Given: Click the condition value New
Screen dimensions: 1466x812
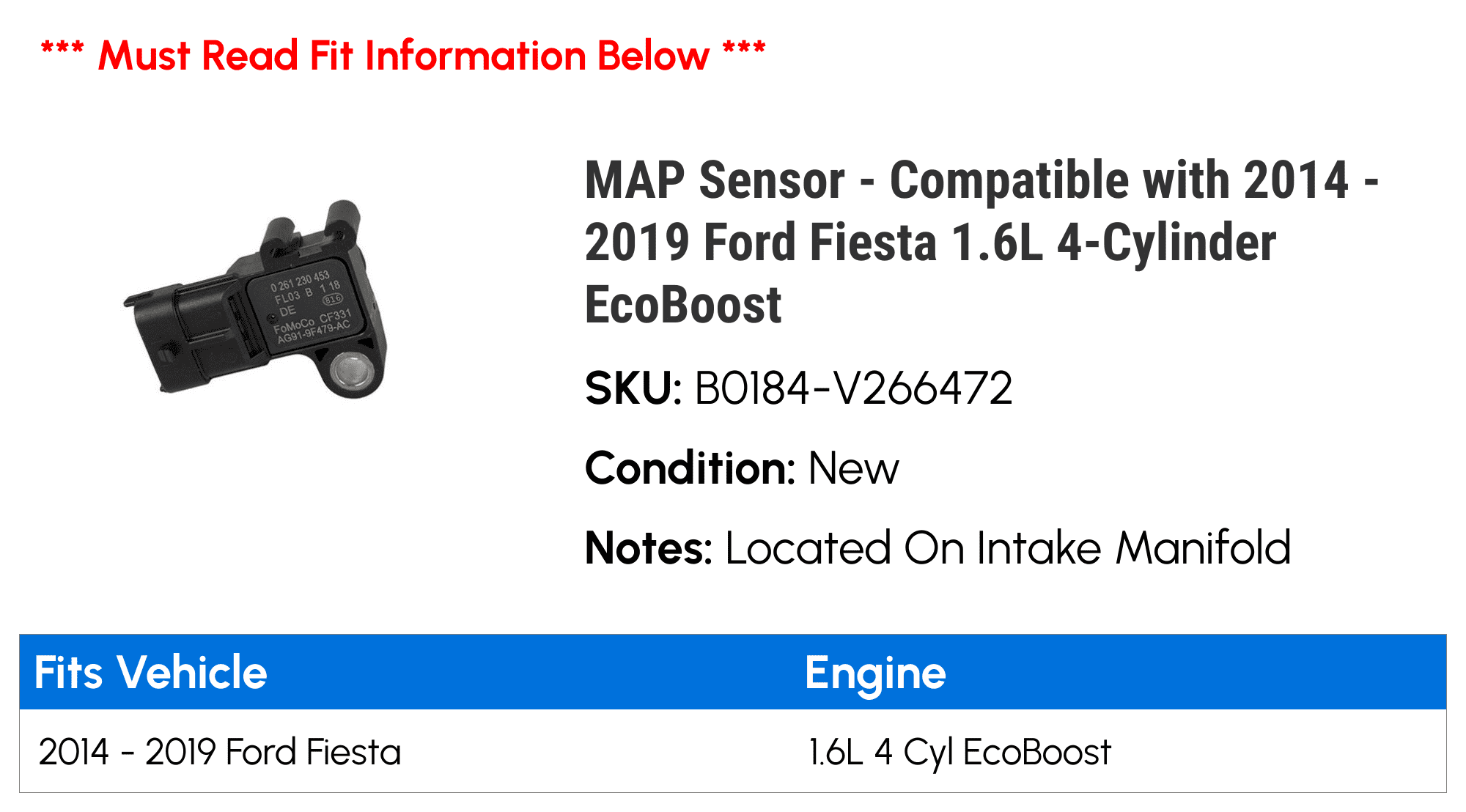Looking at the screenshot, I should 853,468.
